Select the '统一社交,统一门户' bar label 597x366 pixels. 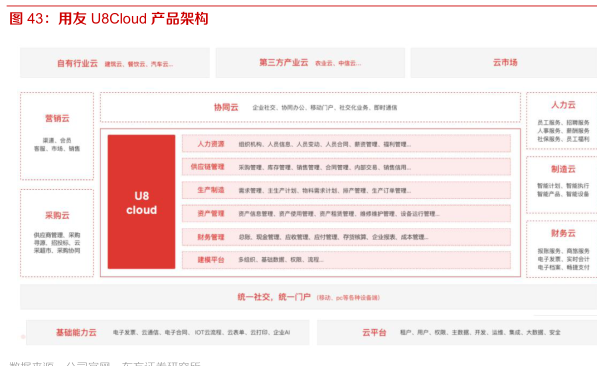tap(274, 297)
